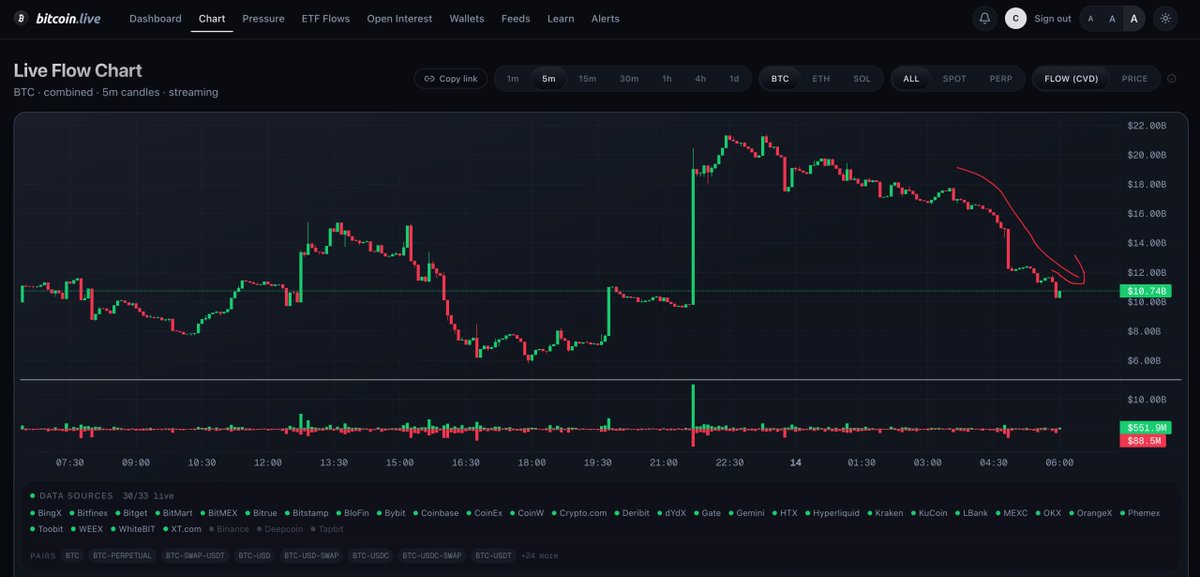Toggle the light/dark theme sun icon
This screenshot has width=1200, height=577.
point(1165,18)
